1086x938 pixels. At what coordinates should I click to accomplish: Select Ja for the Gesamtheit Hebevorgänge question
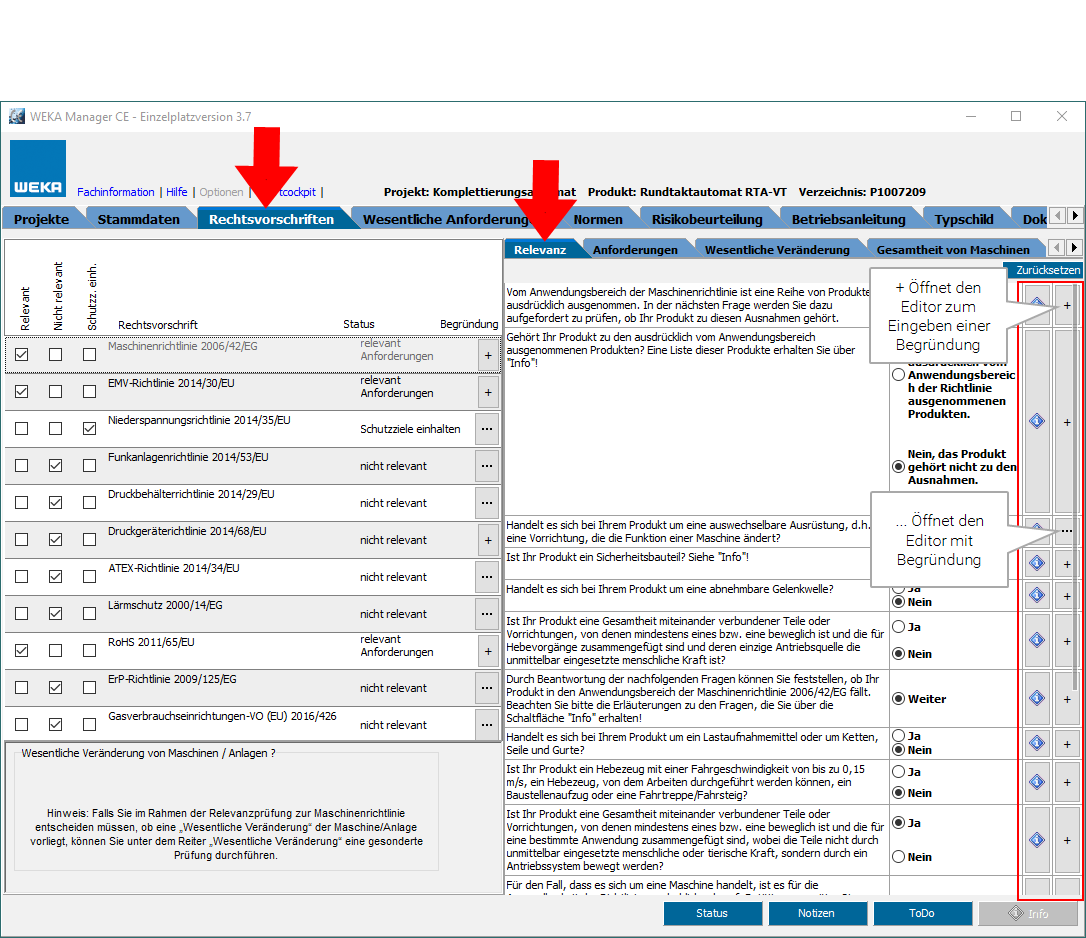pyautogui.click(x=898, y=627)
